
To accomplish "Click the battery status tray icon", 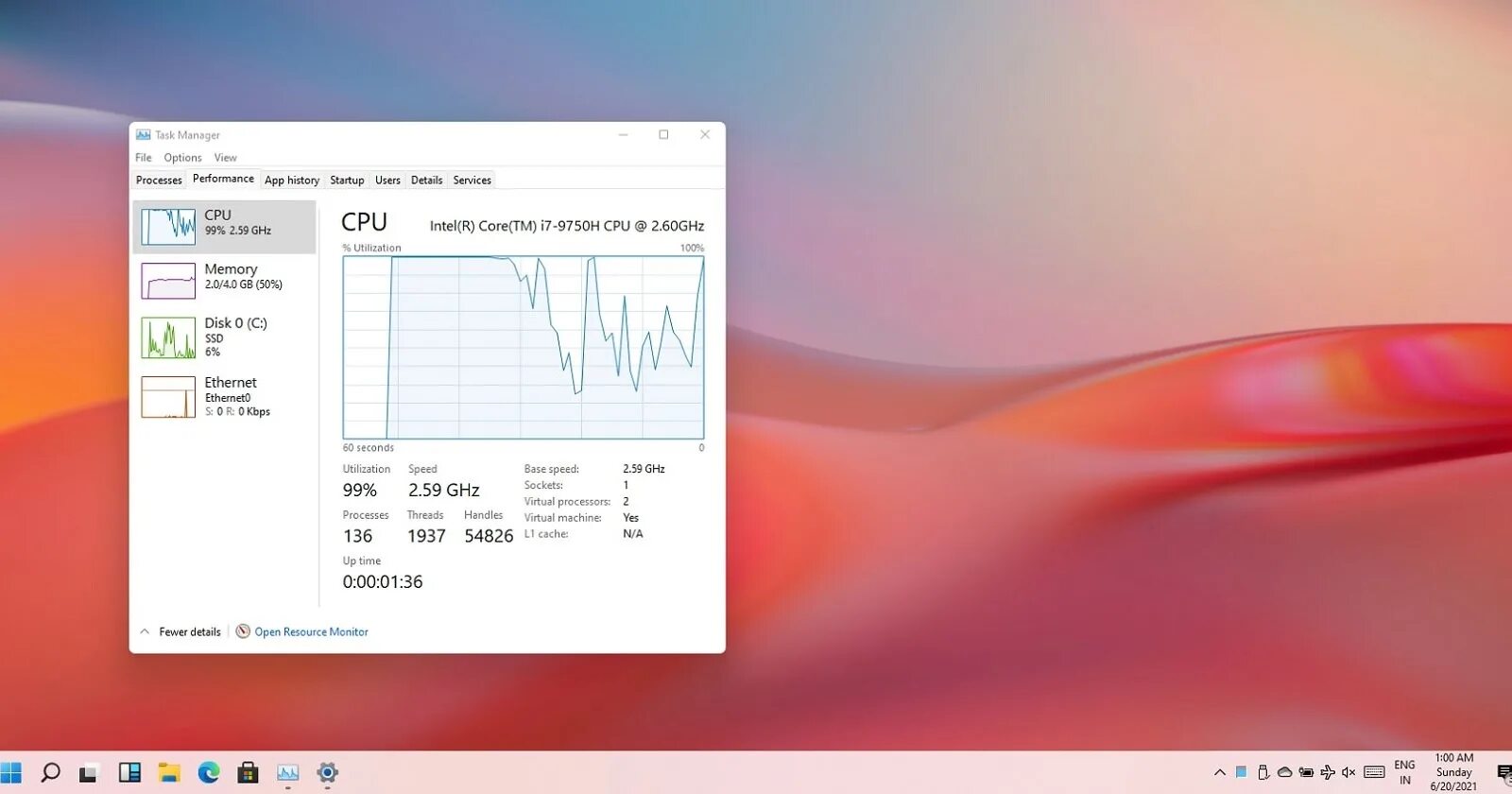I will (1306, 772).
